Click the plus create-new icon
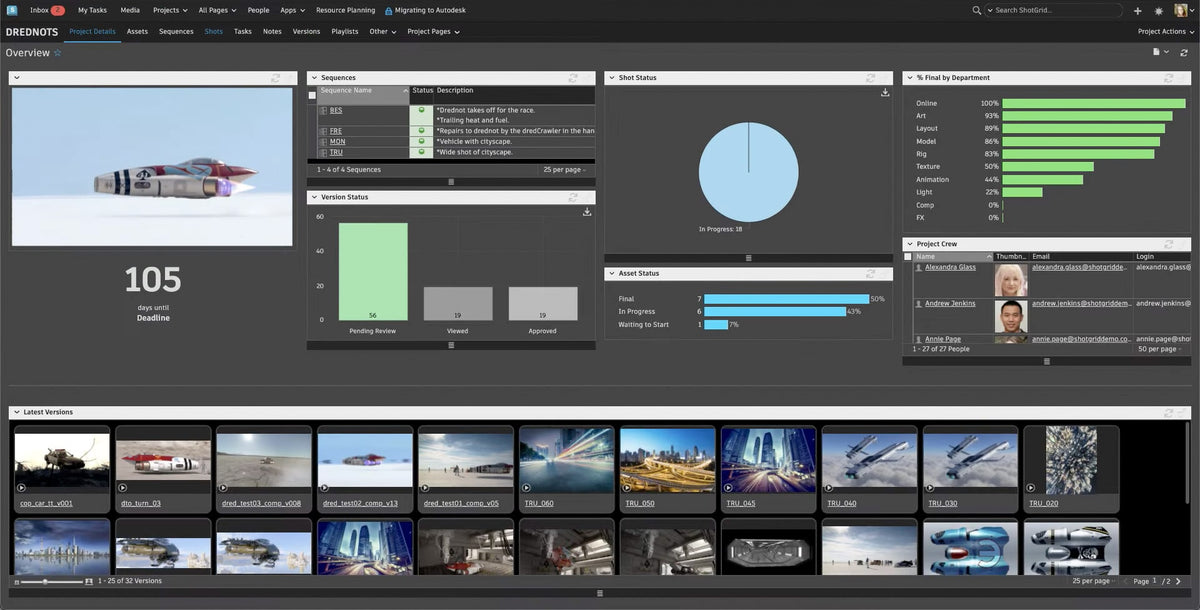Screen dimensions: 1200x610 coord(1137,11)
